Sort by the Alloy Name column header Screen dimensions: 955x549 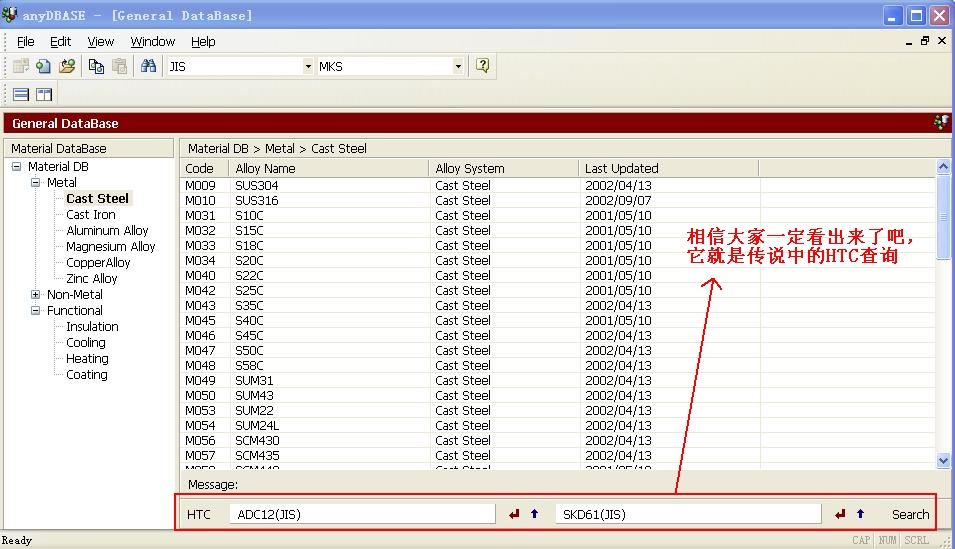pos(328,168)
